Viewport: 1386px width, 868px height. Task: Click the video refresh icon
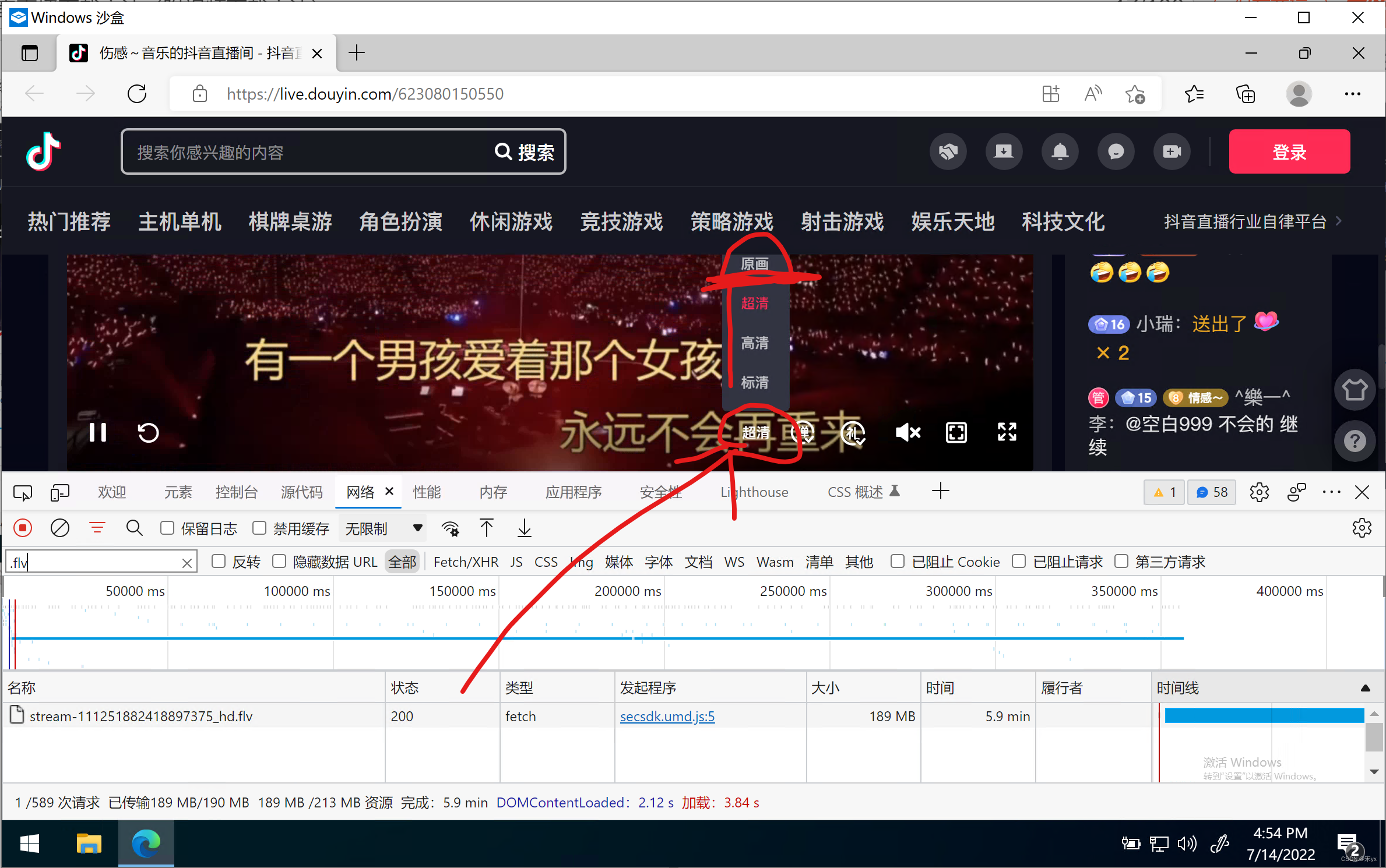tap(148, 432)
